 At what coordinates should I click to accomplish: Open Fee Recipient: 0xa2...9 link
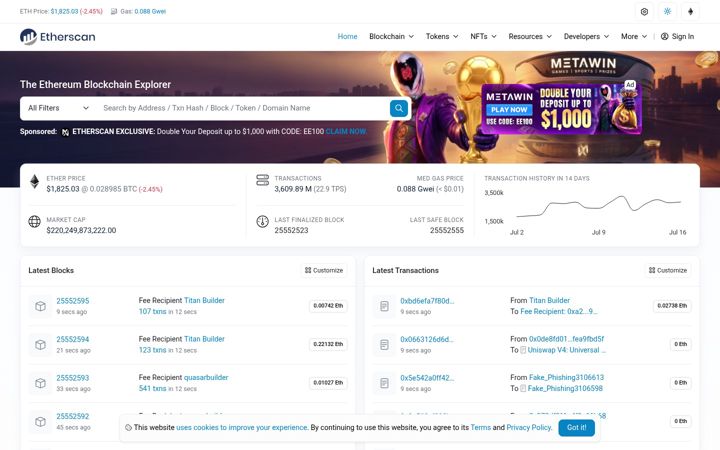(559, 311)
